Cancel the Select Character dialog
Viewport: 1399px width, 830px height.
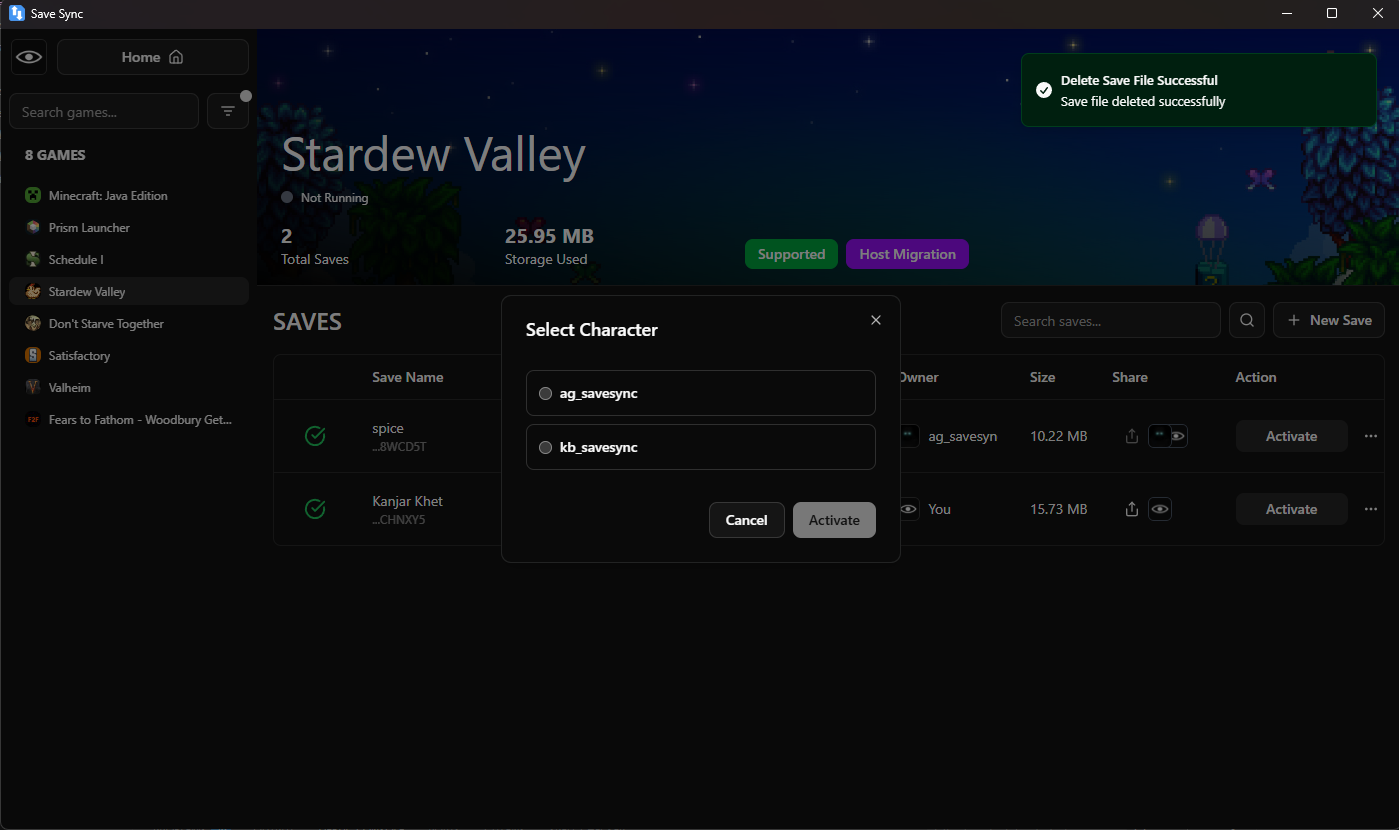(747, 520)
